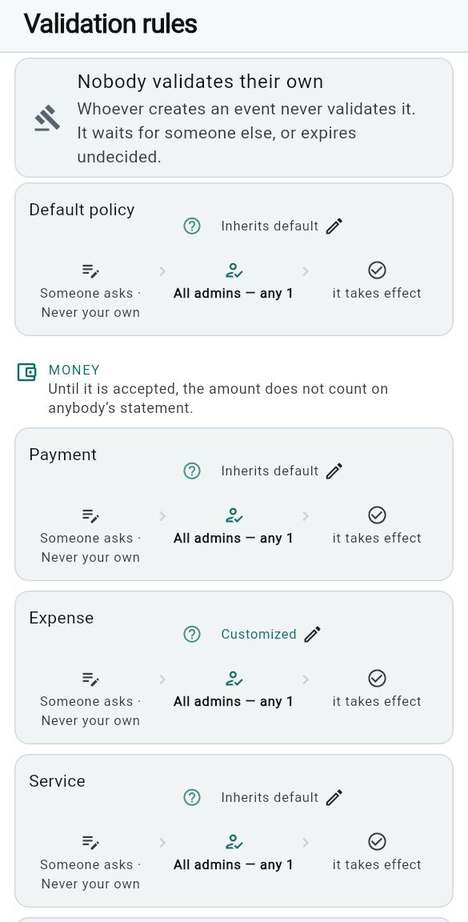Click the request note icon in Service card
Screen dimensions: 468x922
(91, 843)
